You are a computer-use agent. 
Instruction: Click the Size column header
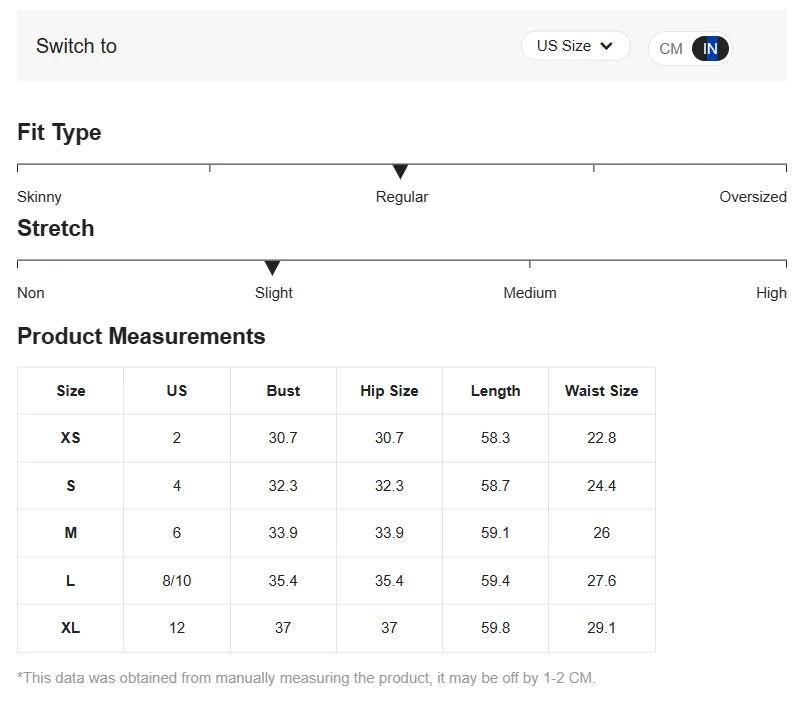71,391
